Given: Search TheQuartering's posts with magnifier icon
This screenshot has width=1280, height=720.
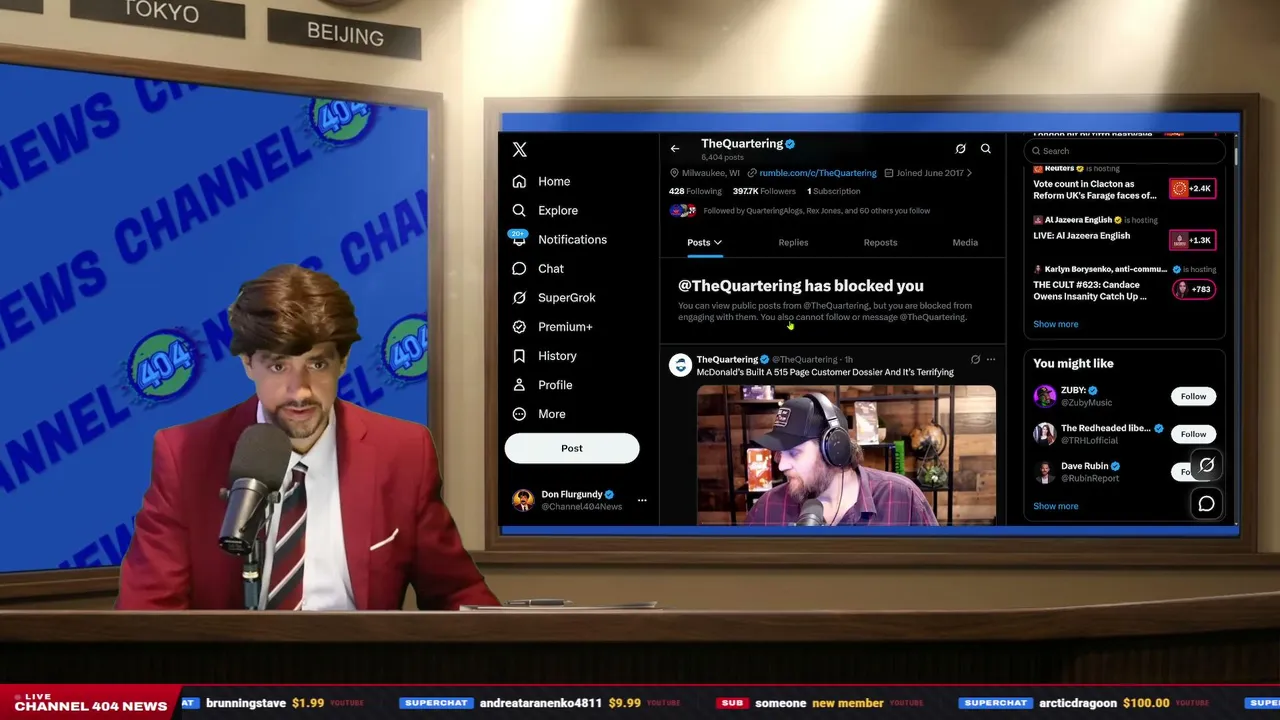Looking at the screenshot, I should tap(986, 149).
